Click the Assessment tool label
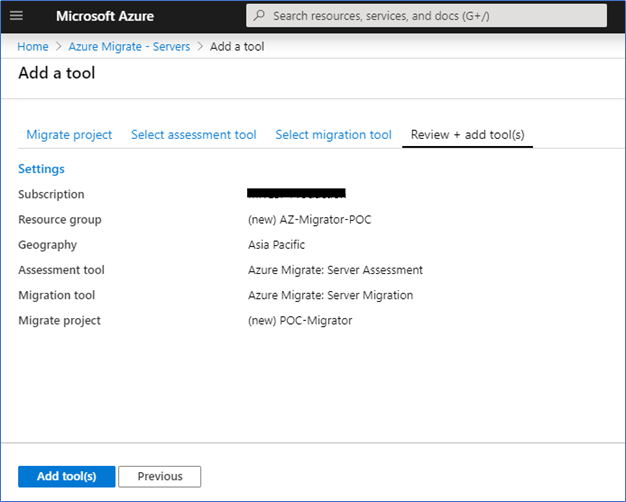 [x=61, y=270]
